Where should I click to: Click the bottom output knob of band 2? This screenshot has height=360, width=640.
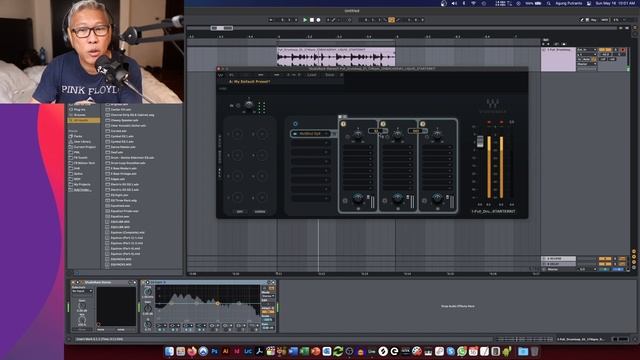tap(398, 198)
